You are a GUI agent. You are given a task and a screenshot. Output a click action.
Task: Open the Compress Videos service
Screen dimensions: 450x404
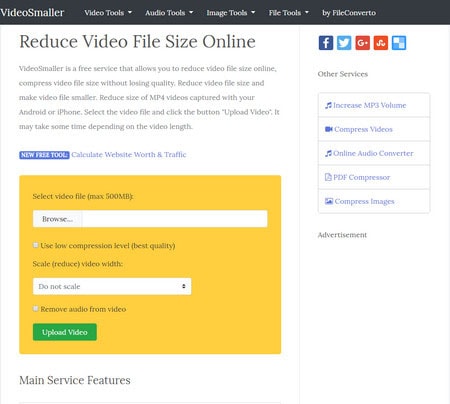click(374, 129)
